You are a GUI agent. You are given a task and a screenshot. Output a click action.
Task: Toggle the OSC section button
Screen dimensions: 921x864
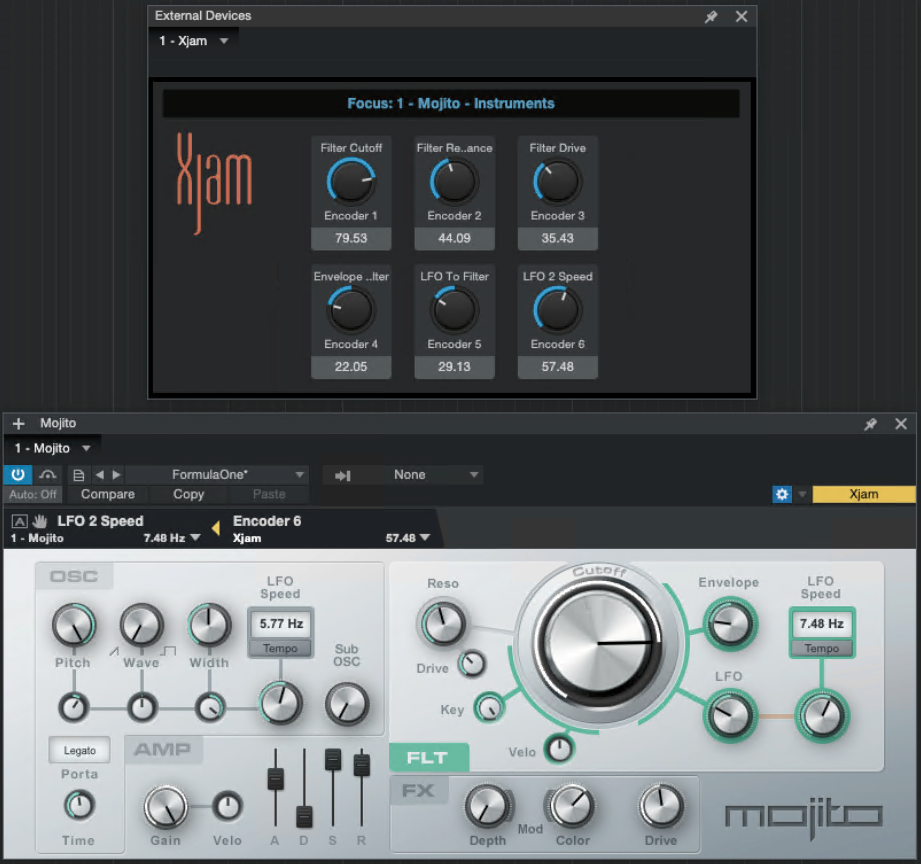point(74,576)
